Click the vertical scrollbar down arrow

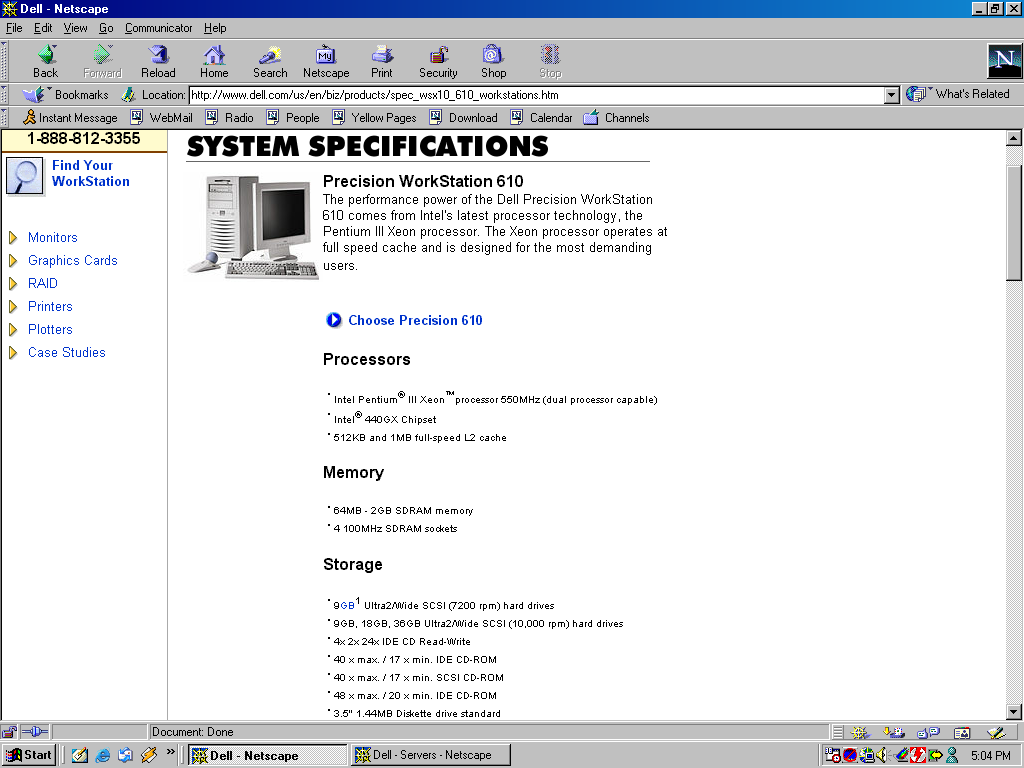(x=1014, y=712)
